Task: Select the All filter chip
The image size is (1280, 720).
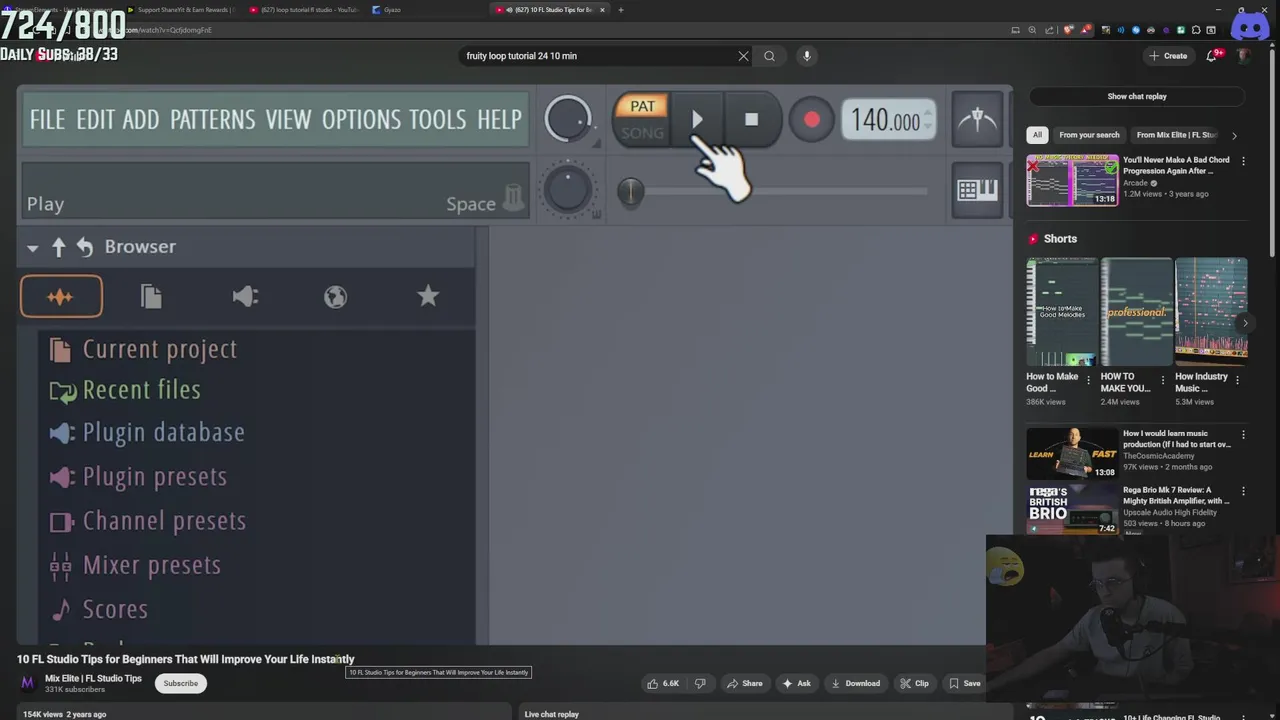Action: click(1037, 135)
